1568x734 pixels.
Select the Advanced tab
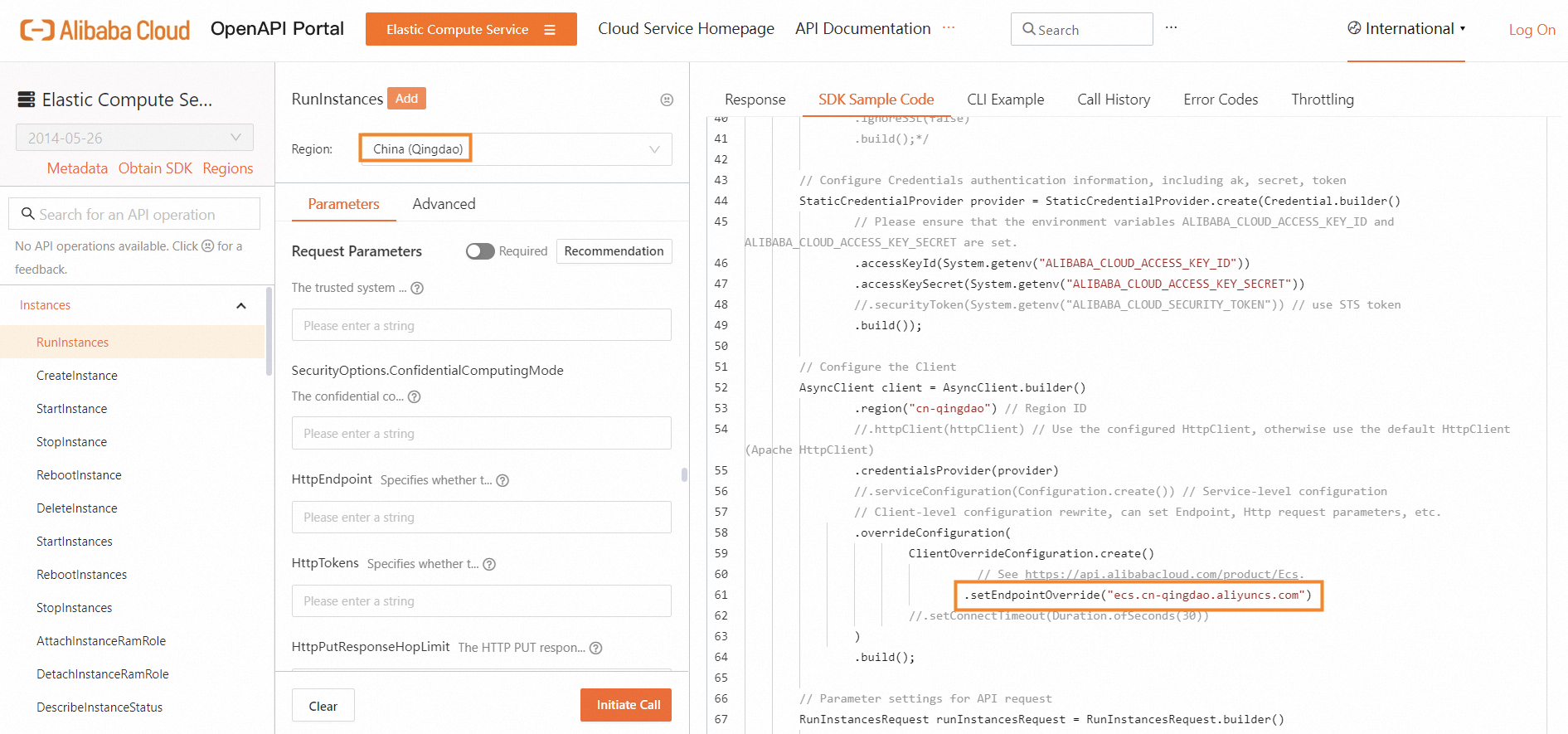(444, 204)
